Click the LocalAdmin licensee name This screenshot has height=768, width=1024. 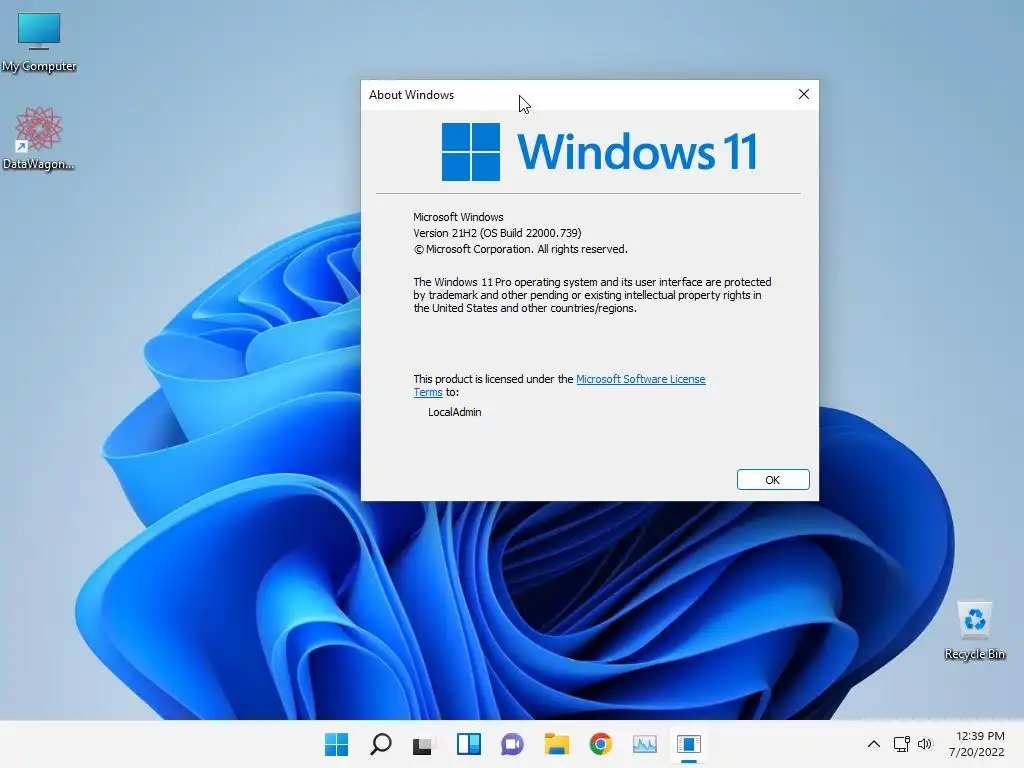tap(455, 412)
